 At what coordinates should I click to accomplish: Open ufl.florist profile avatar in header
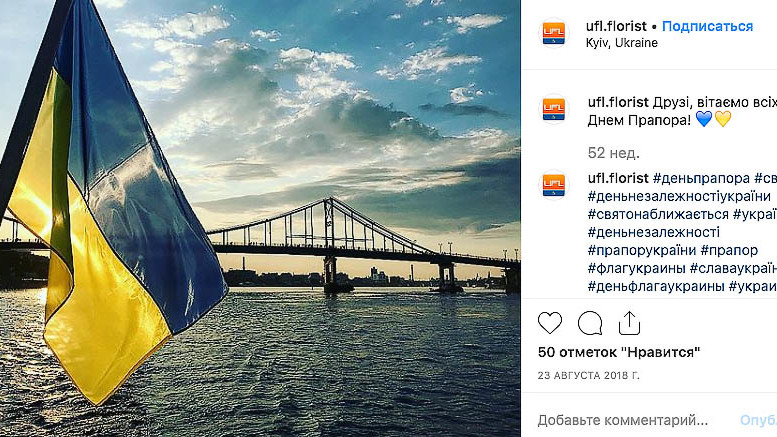[554, 33]
